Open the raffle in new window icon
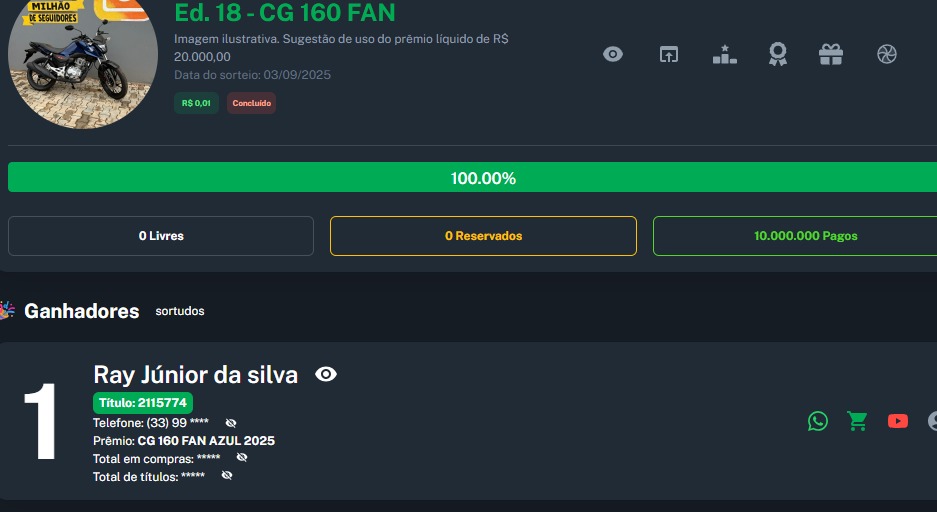 [x=668, y=54]
